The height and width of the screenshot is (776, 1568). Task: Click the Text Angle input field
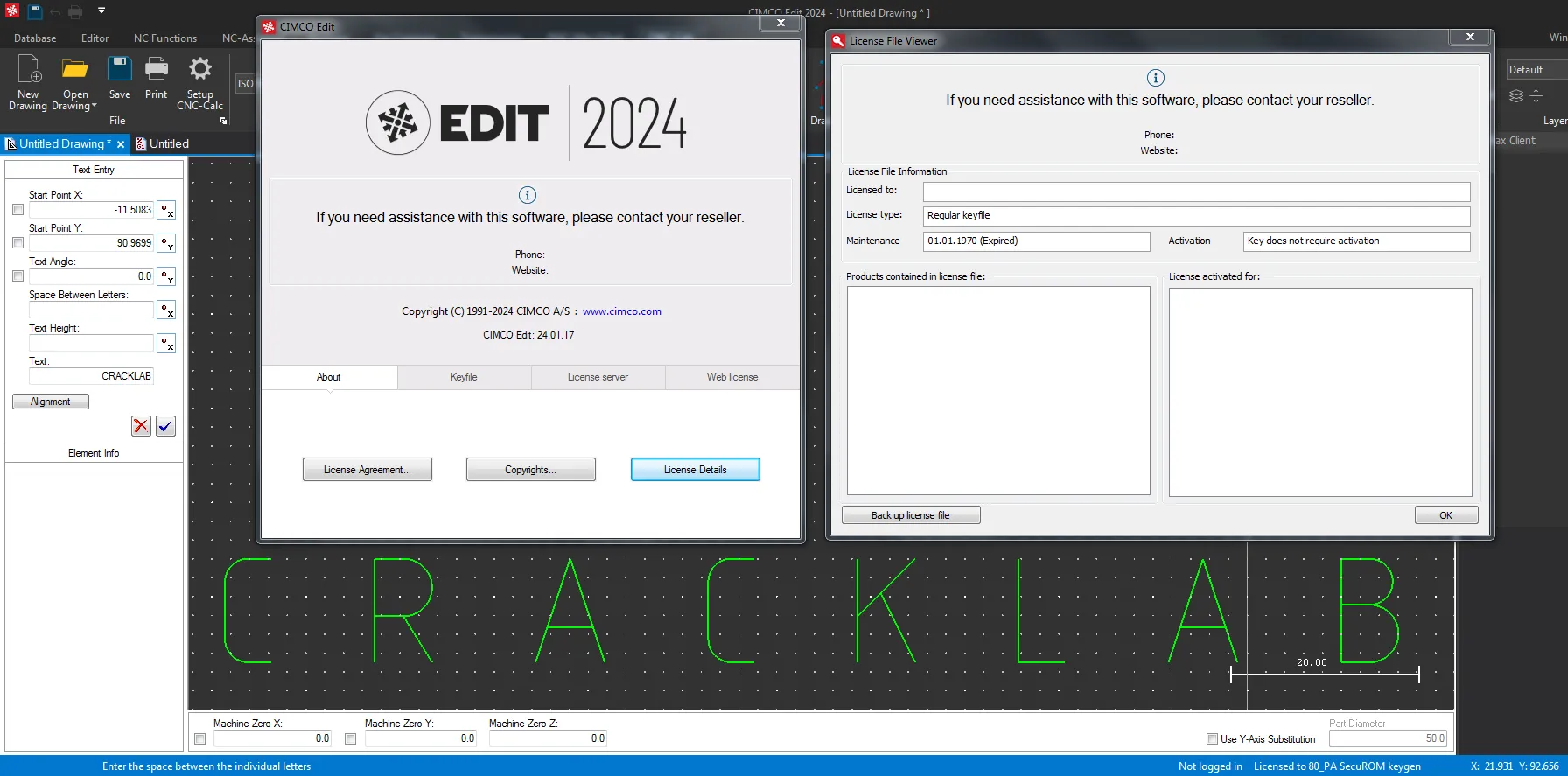tap(91, 276)
